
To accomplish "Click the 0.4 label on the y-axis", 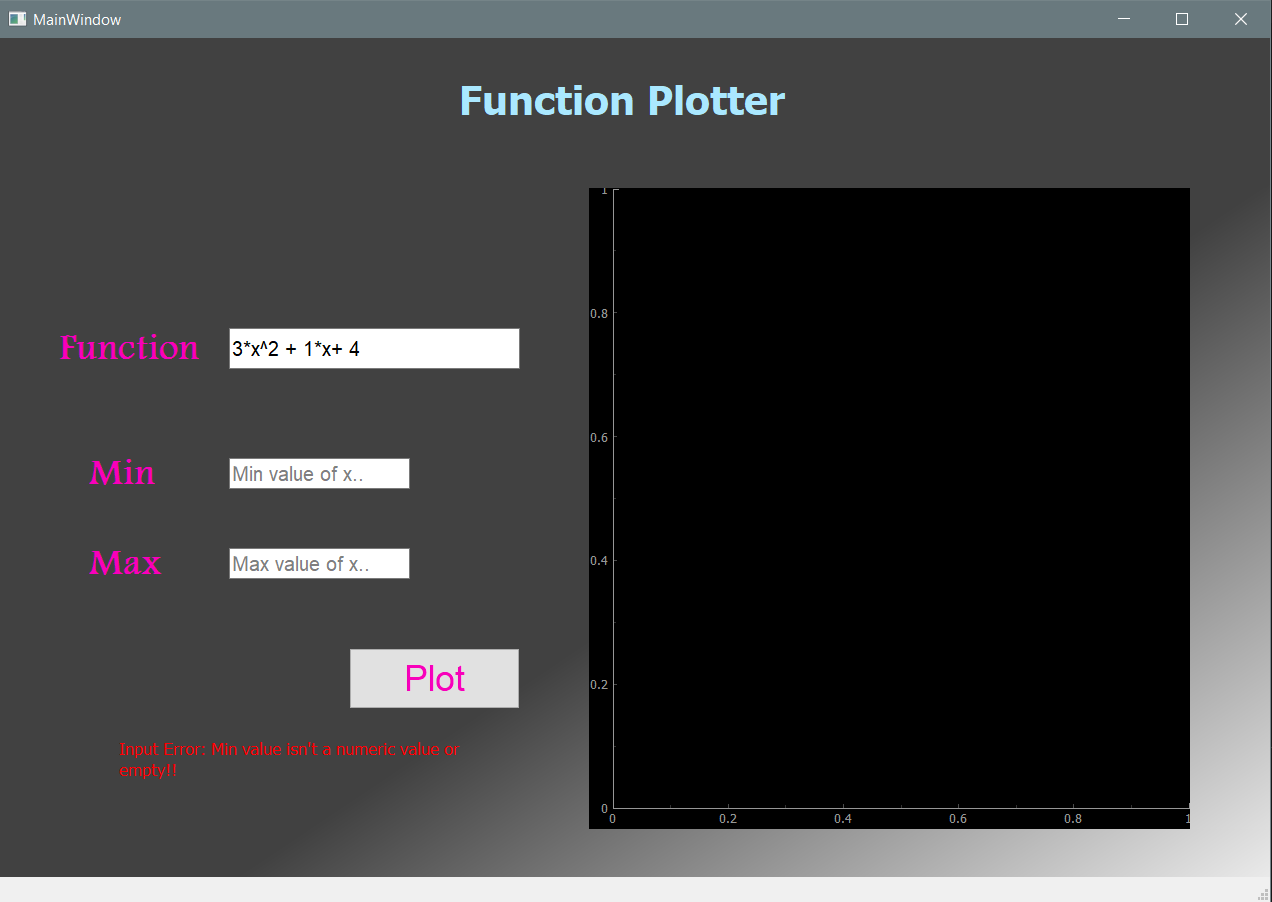I will pos(599,560).
